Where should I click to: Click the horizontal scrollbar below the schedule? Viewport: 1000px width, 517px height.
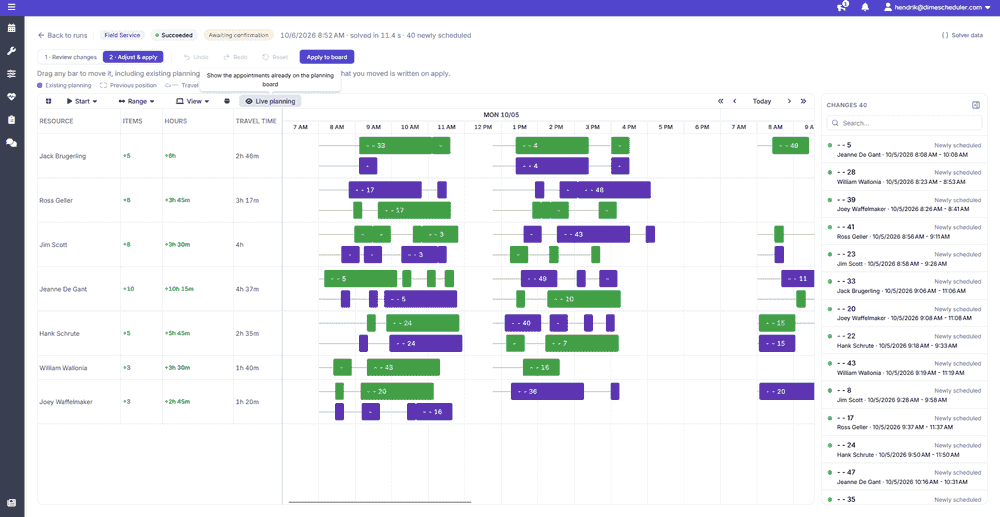click(380, 502)
